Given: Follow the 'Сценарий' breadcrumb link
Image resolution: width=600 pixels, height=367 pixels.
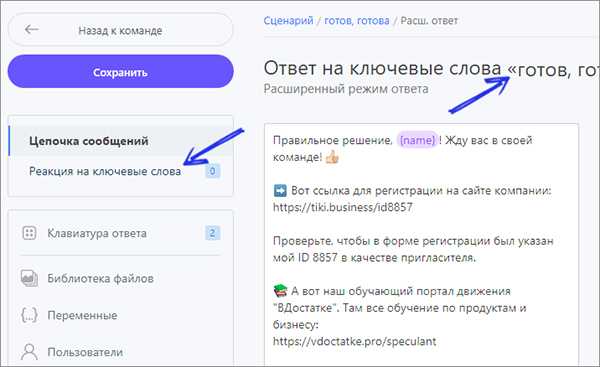Looking at the screenshot, I should pos(288,20).
